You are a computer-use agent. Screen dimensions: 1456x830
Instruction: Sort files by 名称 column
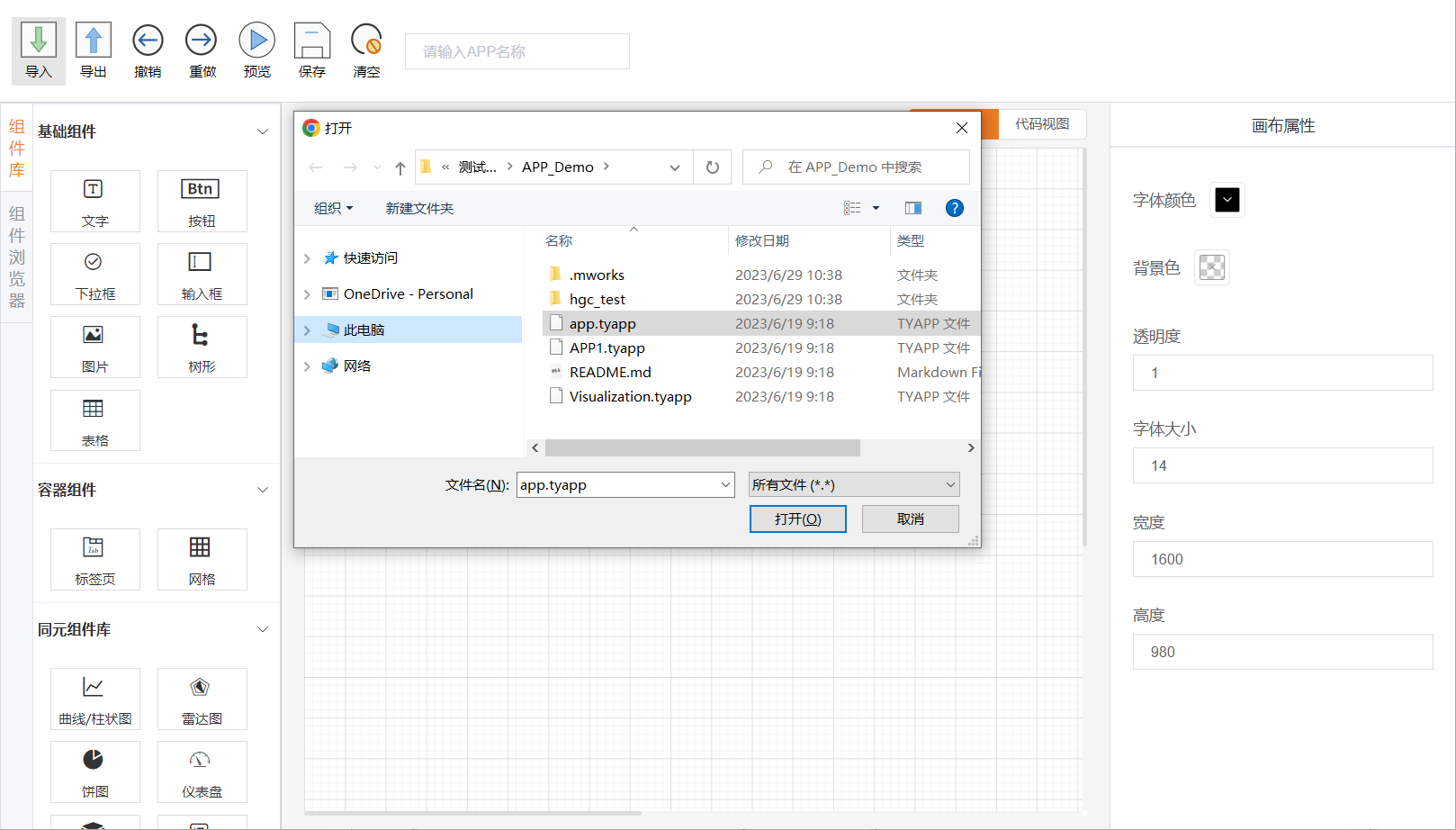point(559,240)
